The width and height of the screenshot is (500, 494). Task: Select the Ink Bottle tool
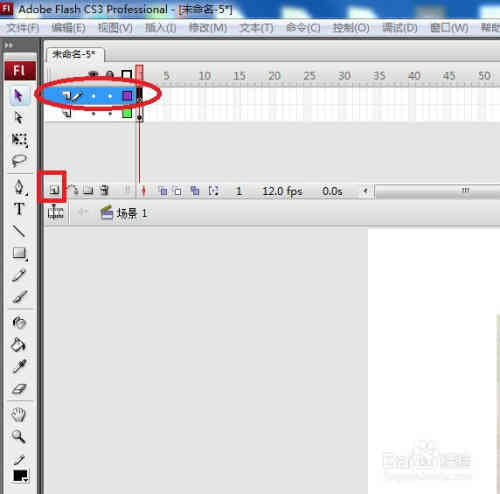[x=19, y=322]
